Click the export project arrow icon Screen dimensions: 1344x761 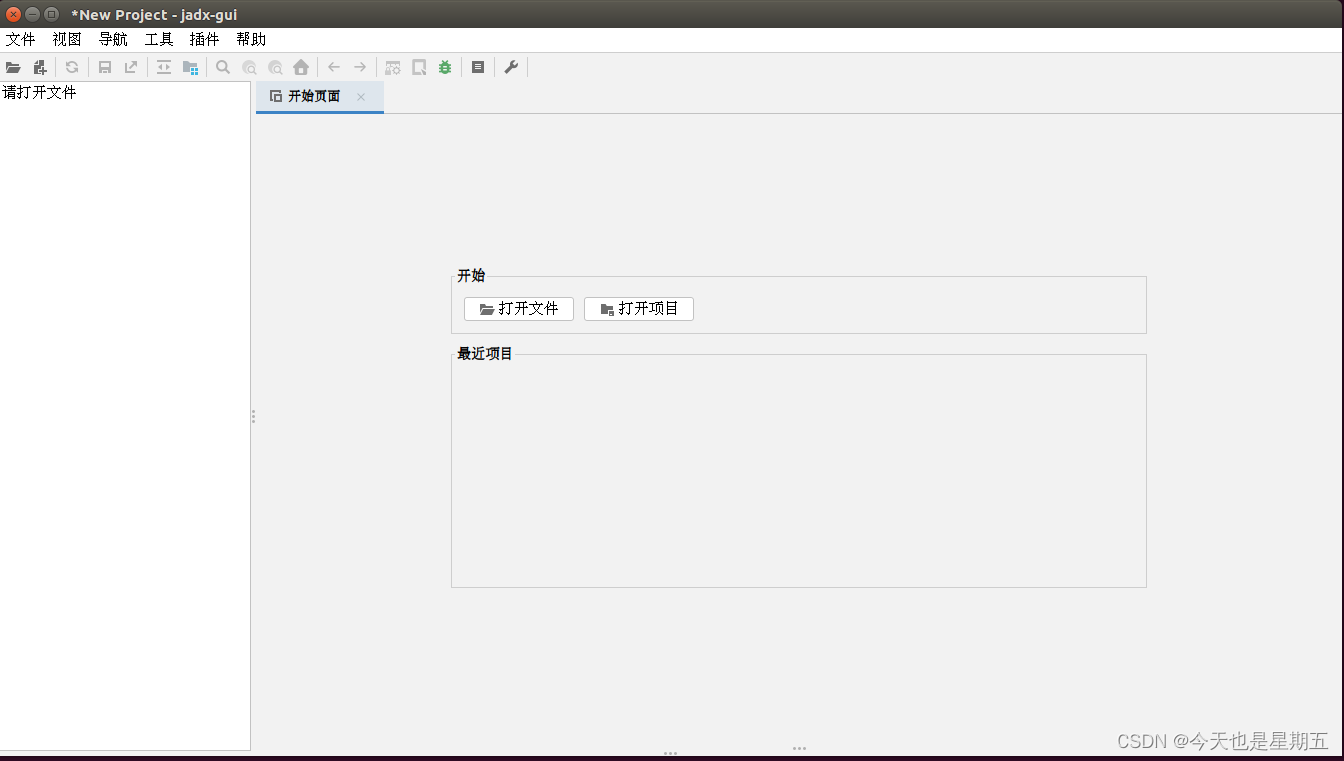pyautogui.click(x=131, y=67)
